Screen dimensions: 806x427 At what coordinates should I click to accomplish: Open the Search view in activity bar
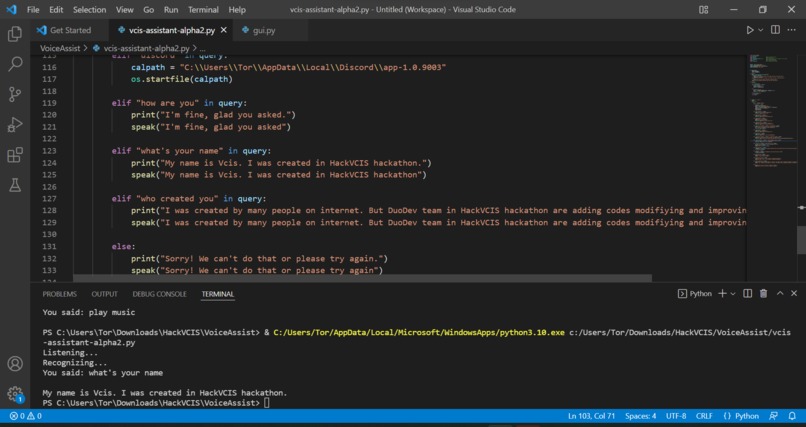pyautogui.click(x=15, y=64)
